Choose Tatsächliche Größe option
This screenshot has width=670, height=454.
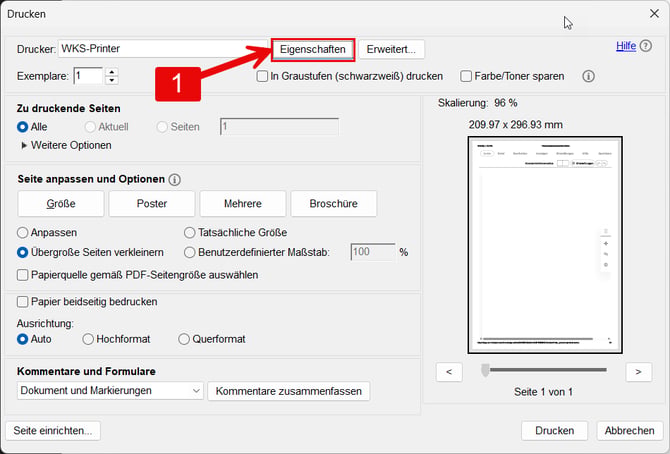click(x=189, y=233)
